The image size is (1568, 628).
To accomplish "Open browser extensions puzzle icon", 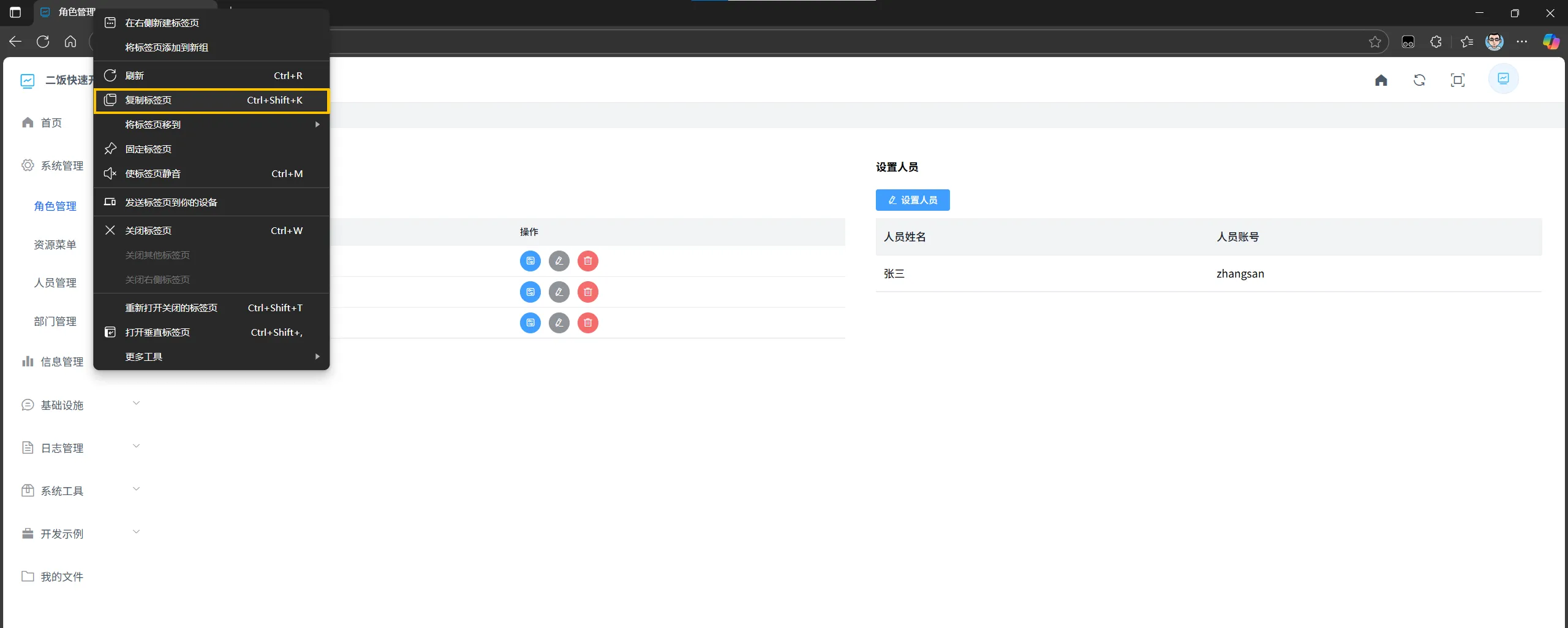I will tap(1436, 42).
